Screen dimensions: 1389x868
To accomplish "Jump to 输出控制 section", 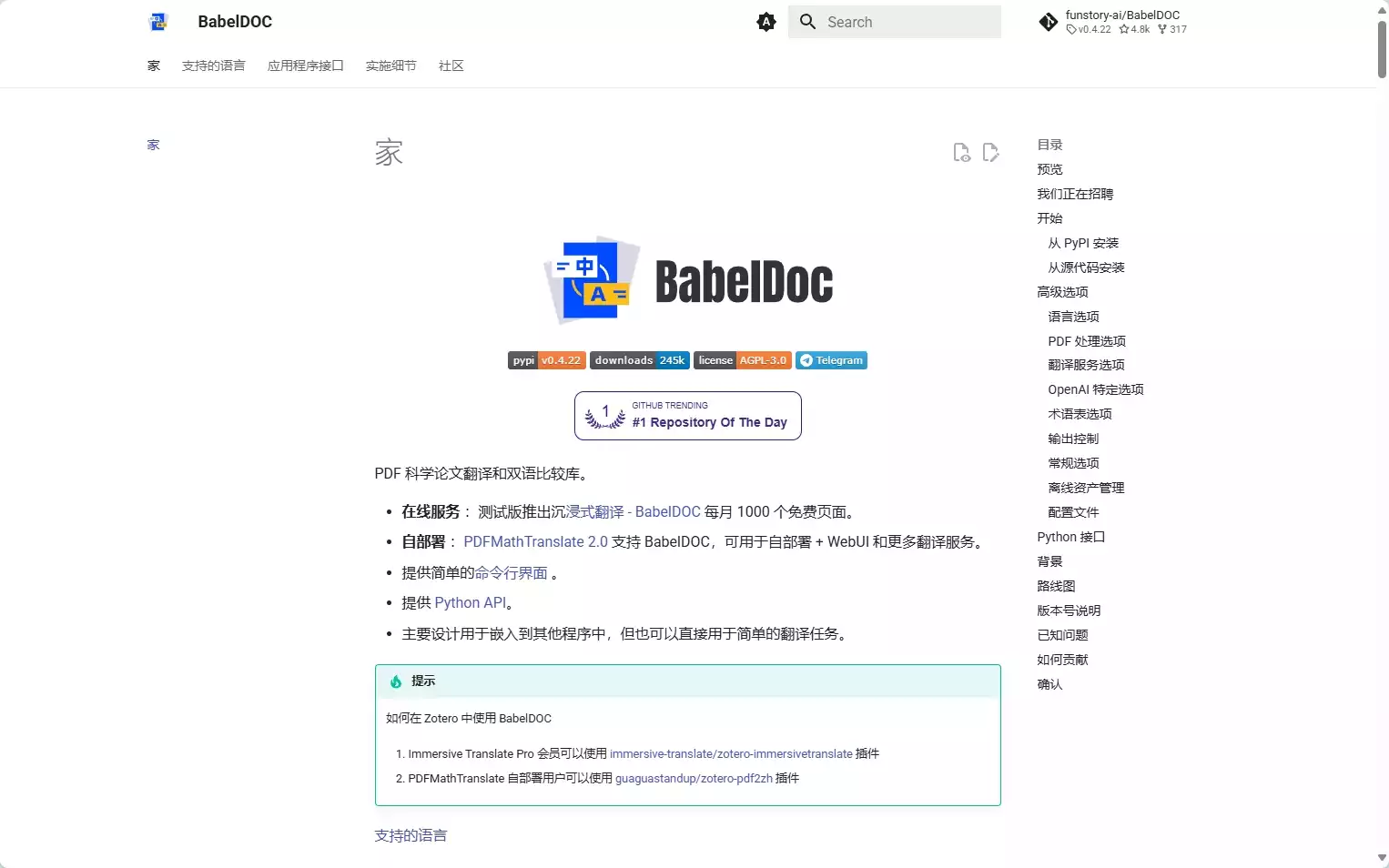I will pyautogui.click(x=1073, y=439).
